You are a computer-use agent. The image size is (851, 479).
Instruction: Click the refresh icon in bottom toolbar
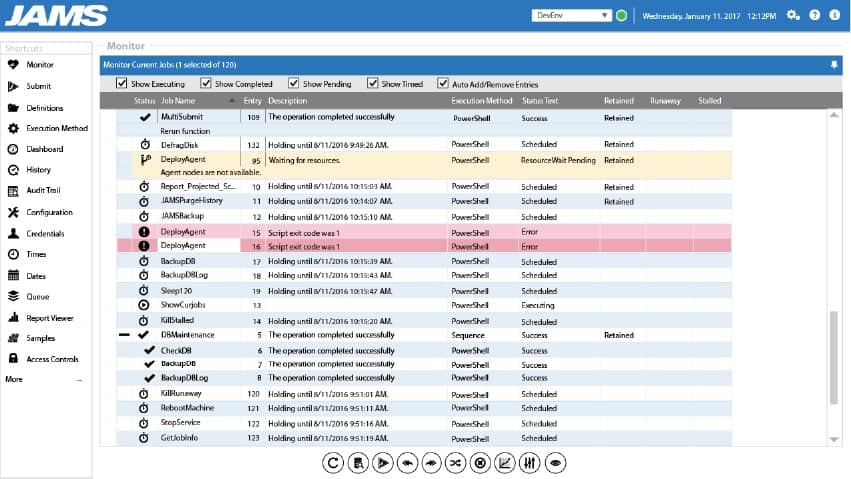pos(333,462)
